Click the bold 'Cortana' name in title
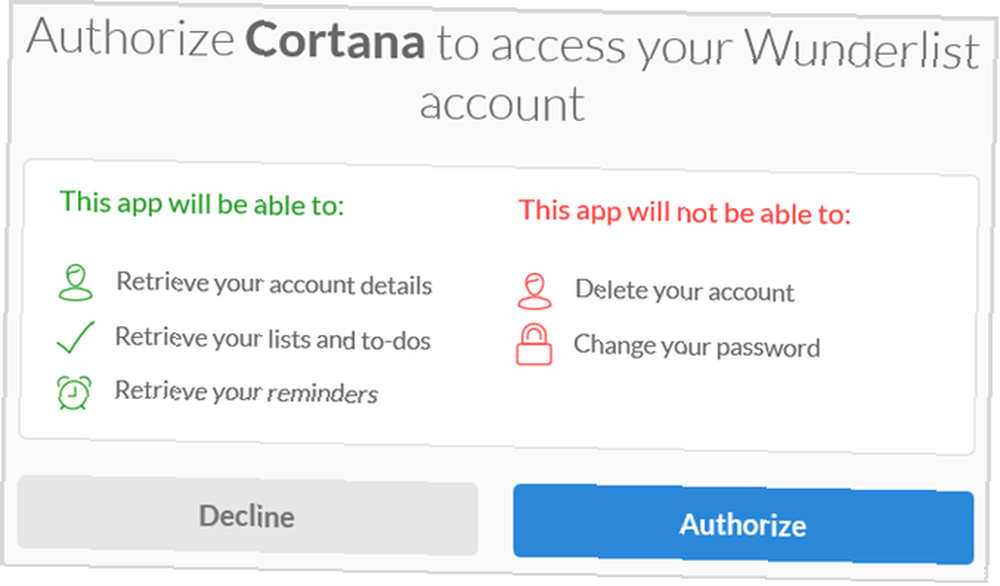The width and height of the screenshot is (1000, 586). (x=335, y=40)
